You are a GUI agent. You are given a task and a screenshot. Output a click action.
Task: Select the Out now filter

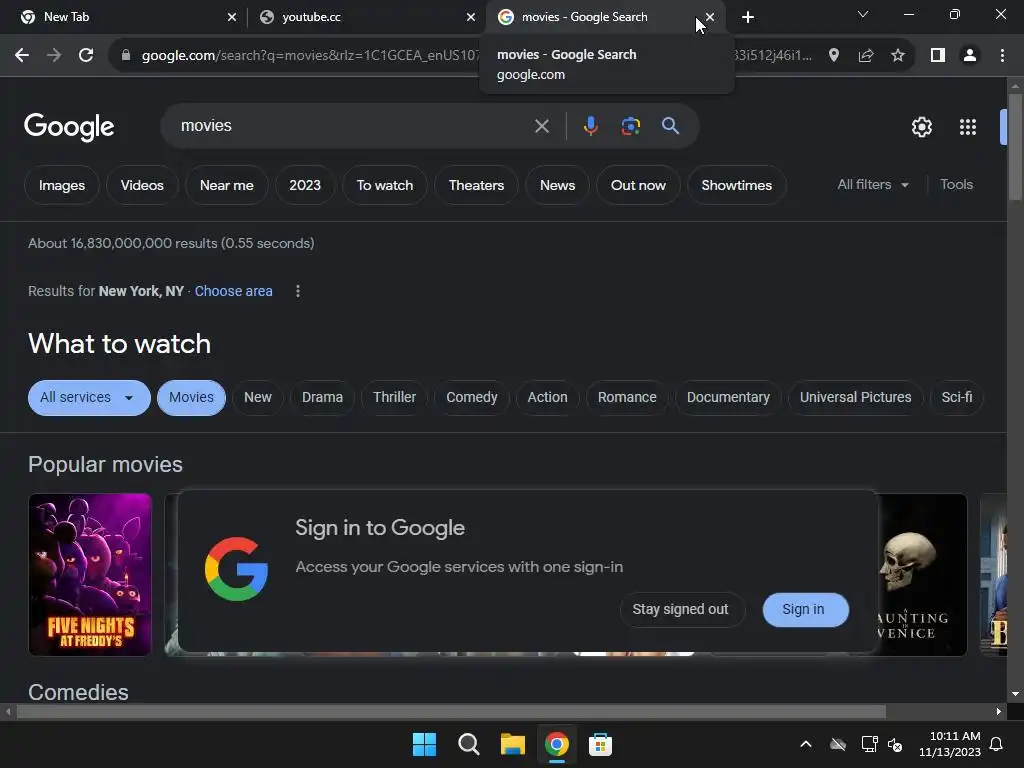point(638,185)
